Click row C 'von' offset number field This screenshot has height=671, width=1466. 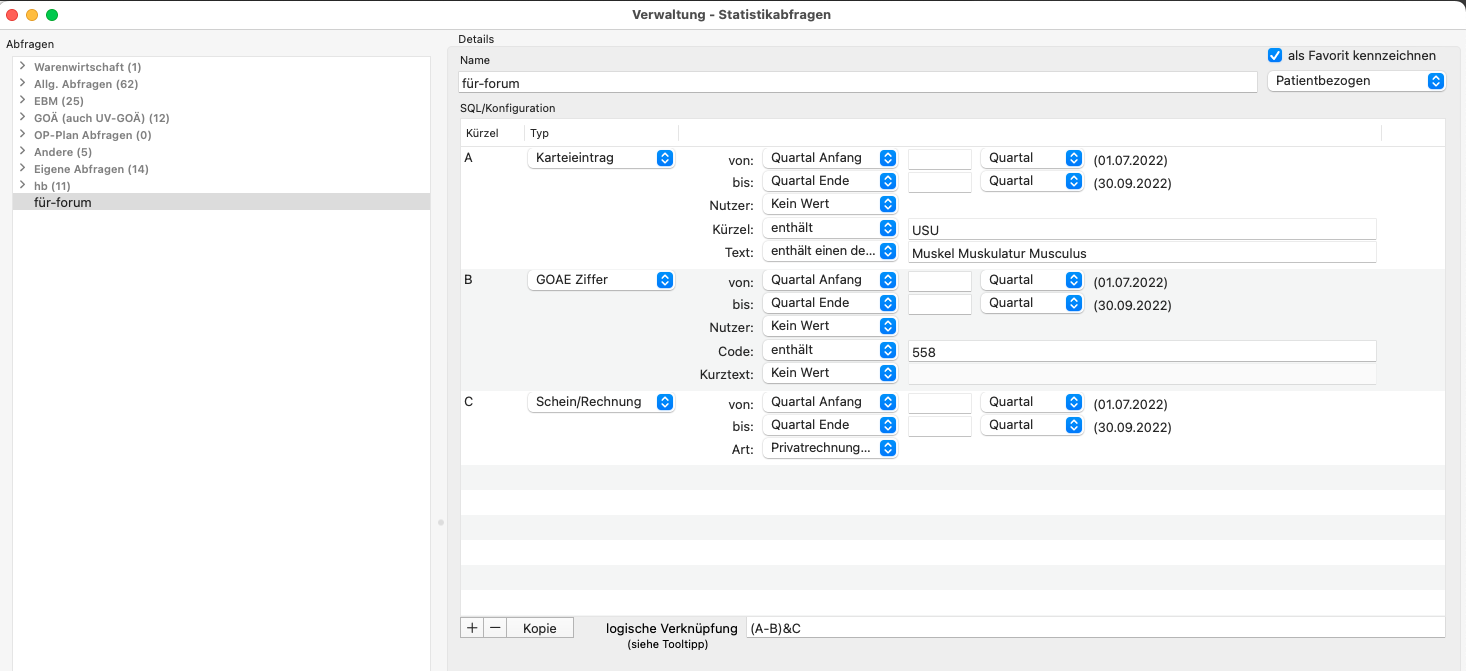click(x=940, y=403)
